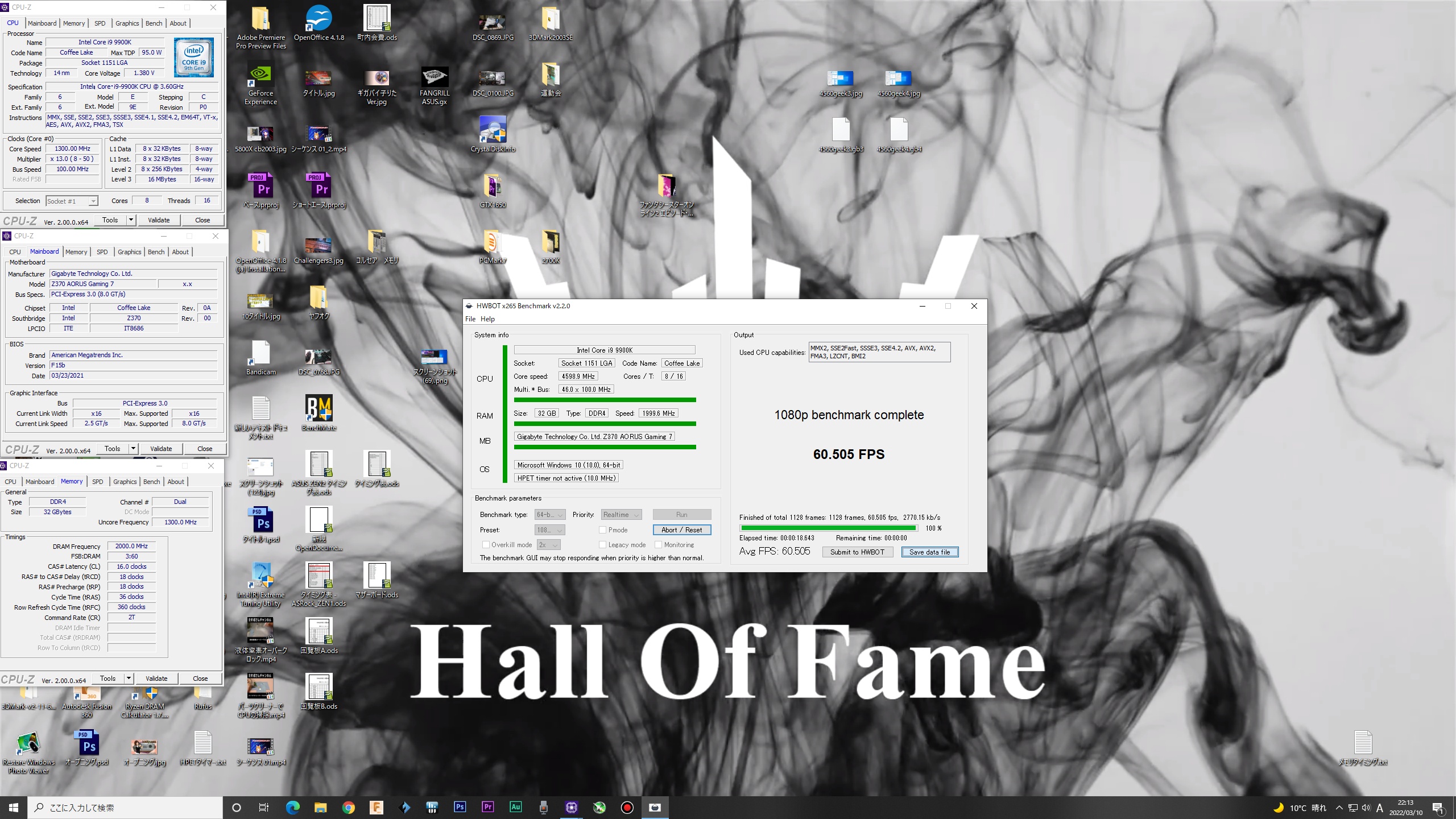Image resolution: width=1456 pixels, height=819 pixels.
Task: Click the benchmark progress bar at 100%
Action: [x=828, y=528]
